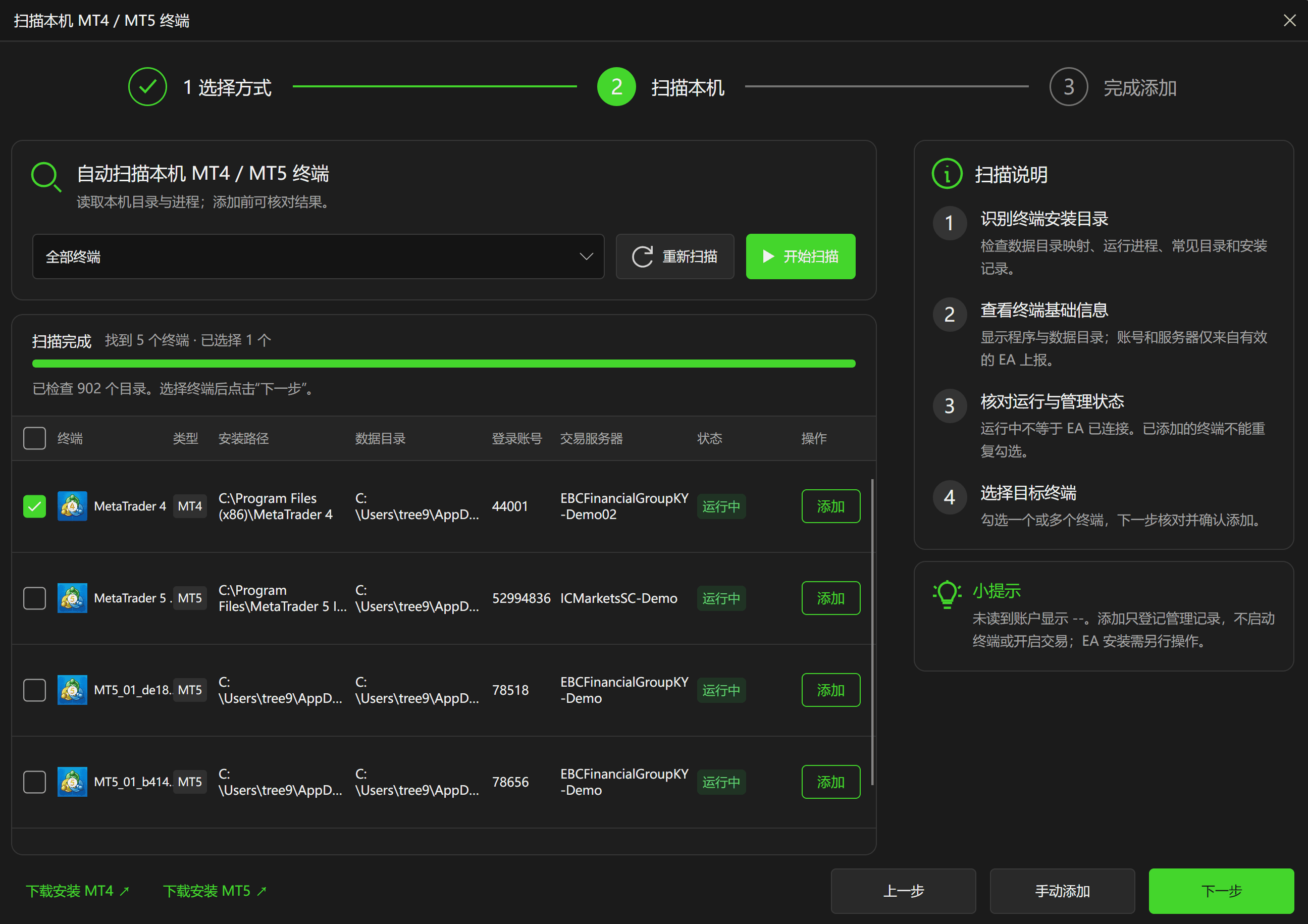Click the MetaTrader 5 terminal icon
This screenshot has width=1308, height=924.
click(x=72, y=598)
